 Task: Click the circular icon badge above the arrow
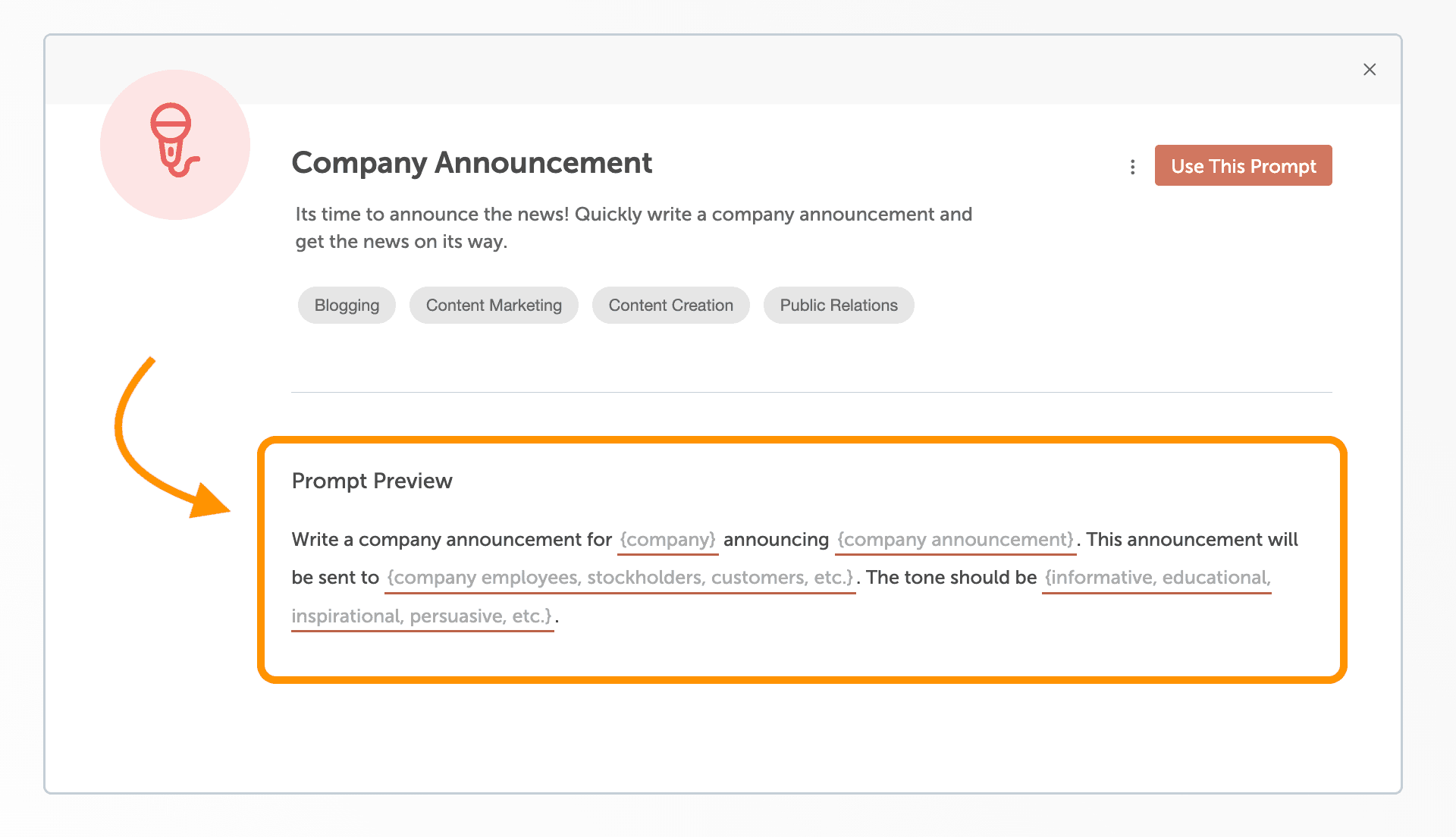click(174, 144)
